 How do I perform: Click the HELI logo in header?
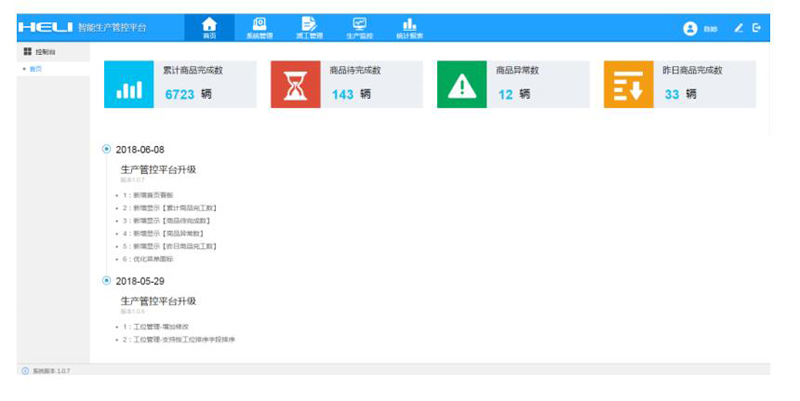[45, 27]
